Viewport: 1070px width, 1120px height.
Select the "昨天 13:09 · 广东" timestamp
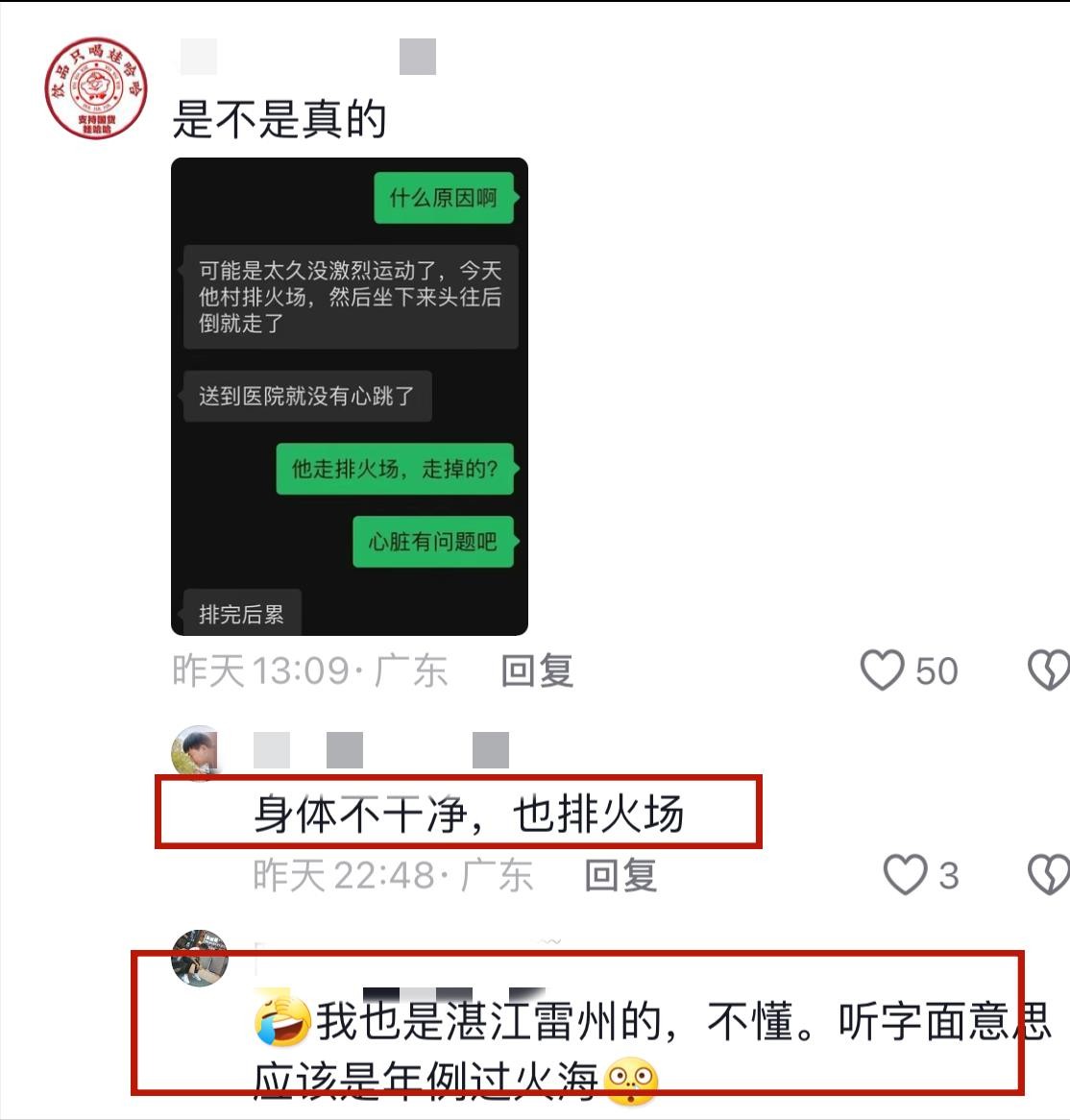pos(310,670)
